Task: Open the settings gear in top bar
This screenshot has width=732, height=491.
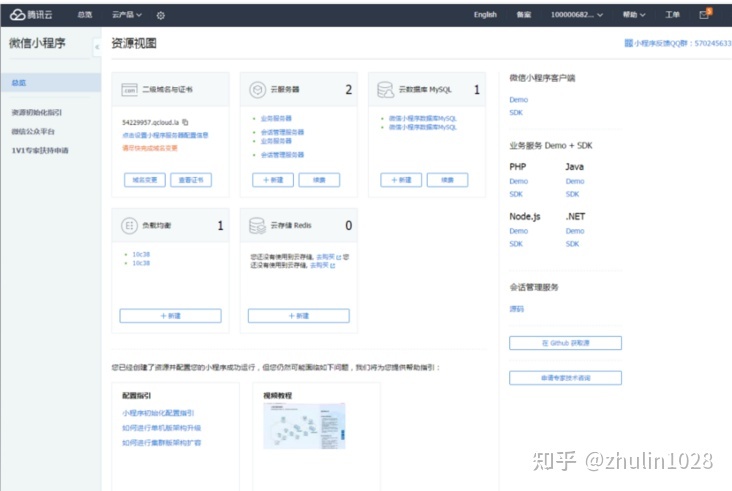Action: coord(161,15)
